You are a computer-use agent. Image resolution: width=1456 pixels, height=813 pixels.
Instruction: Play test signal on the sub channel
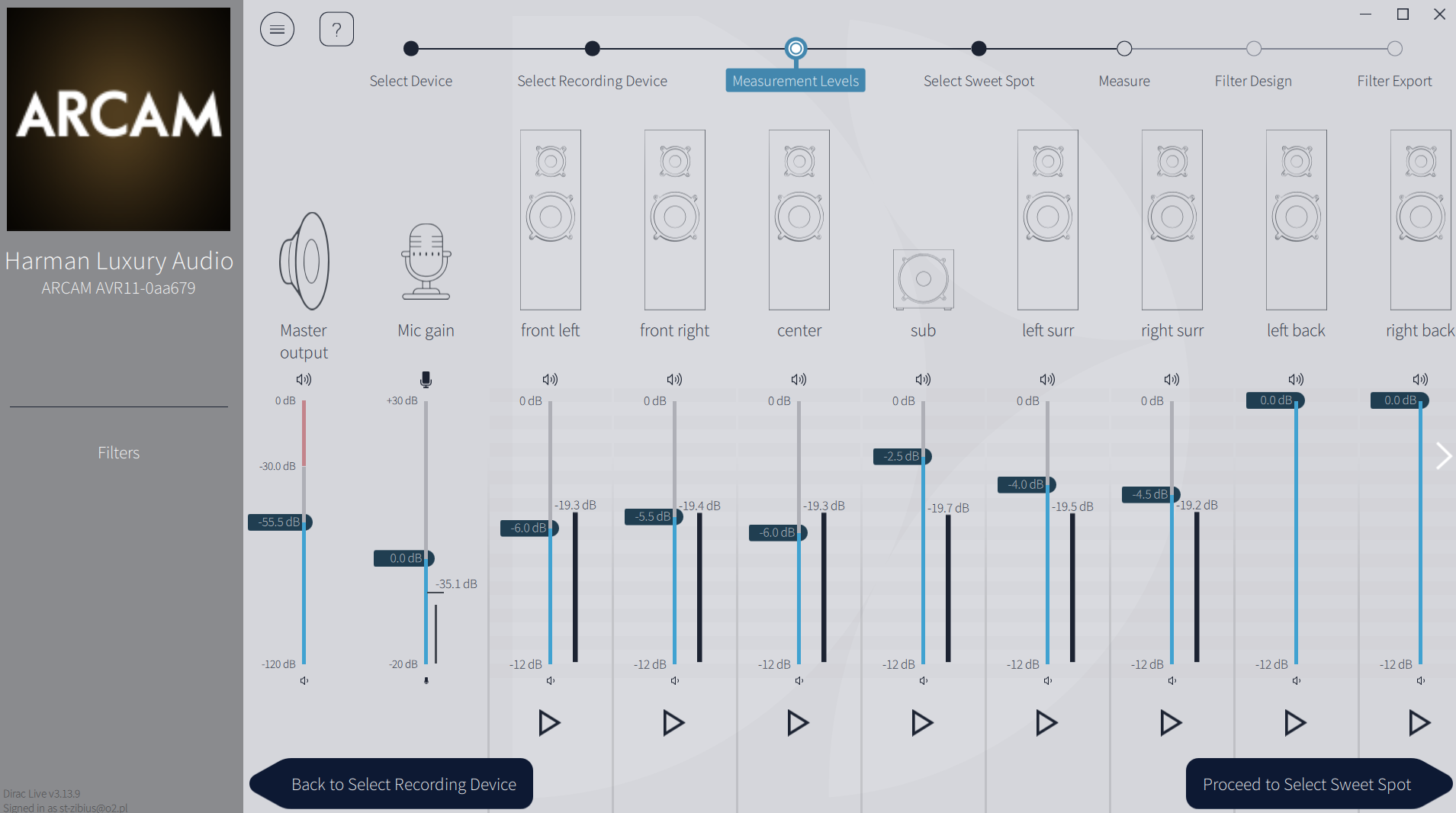point(922,722)
